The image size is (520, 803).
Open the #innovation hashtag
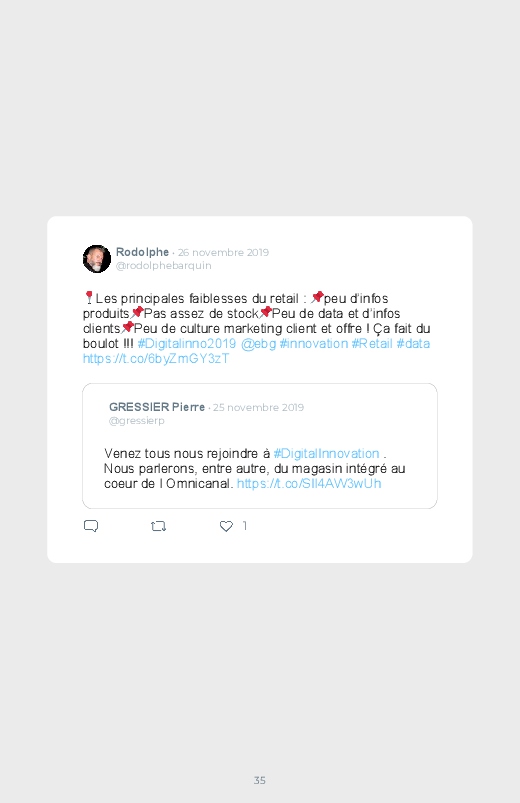coord(314,343)
